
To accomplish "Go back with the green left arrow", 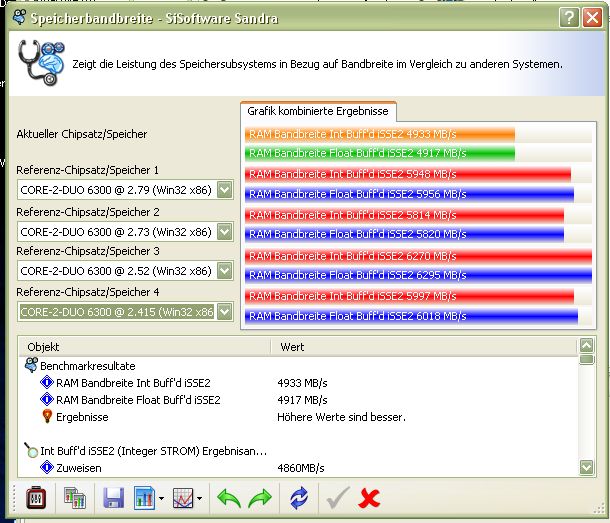I will pyautogui.click(x=229, y=498).
